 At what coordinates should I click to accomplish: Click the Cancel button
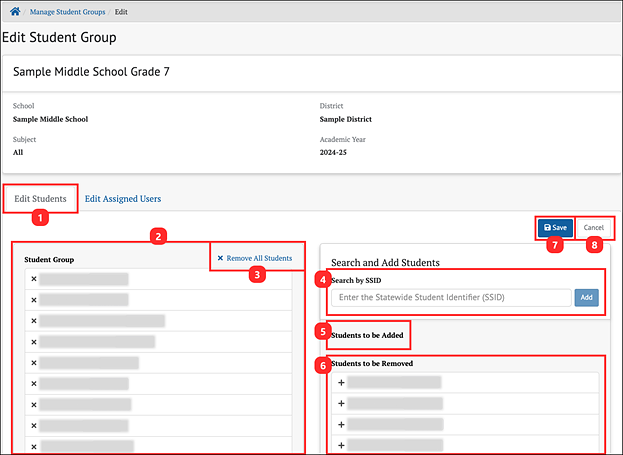[x=594, y=227]
